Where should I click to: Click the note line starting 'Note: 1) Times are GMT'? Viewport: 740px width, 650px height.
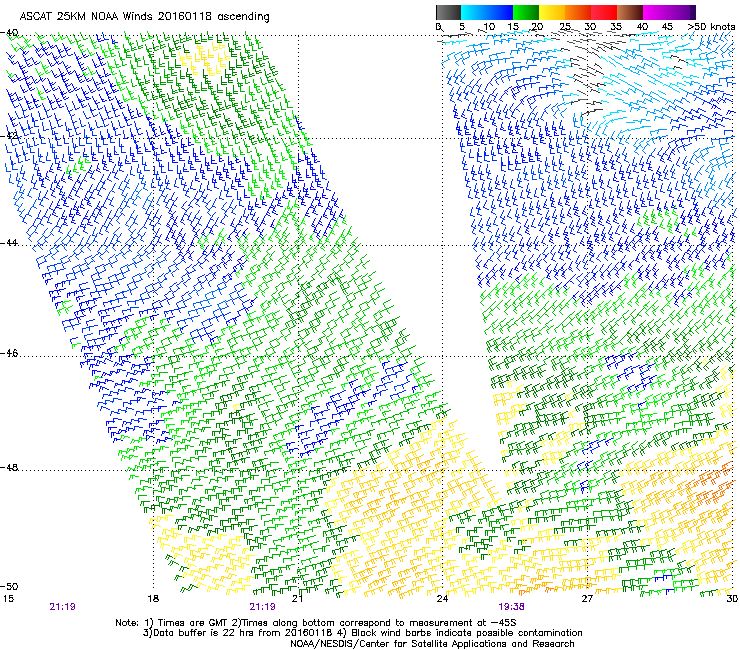click(316, 623)
